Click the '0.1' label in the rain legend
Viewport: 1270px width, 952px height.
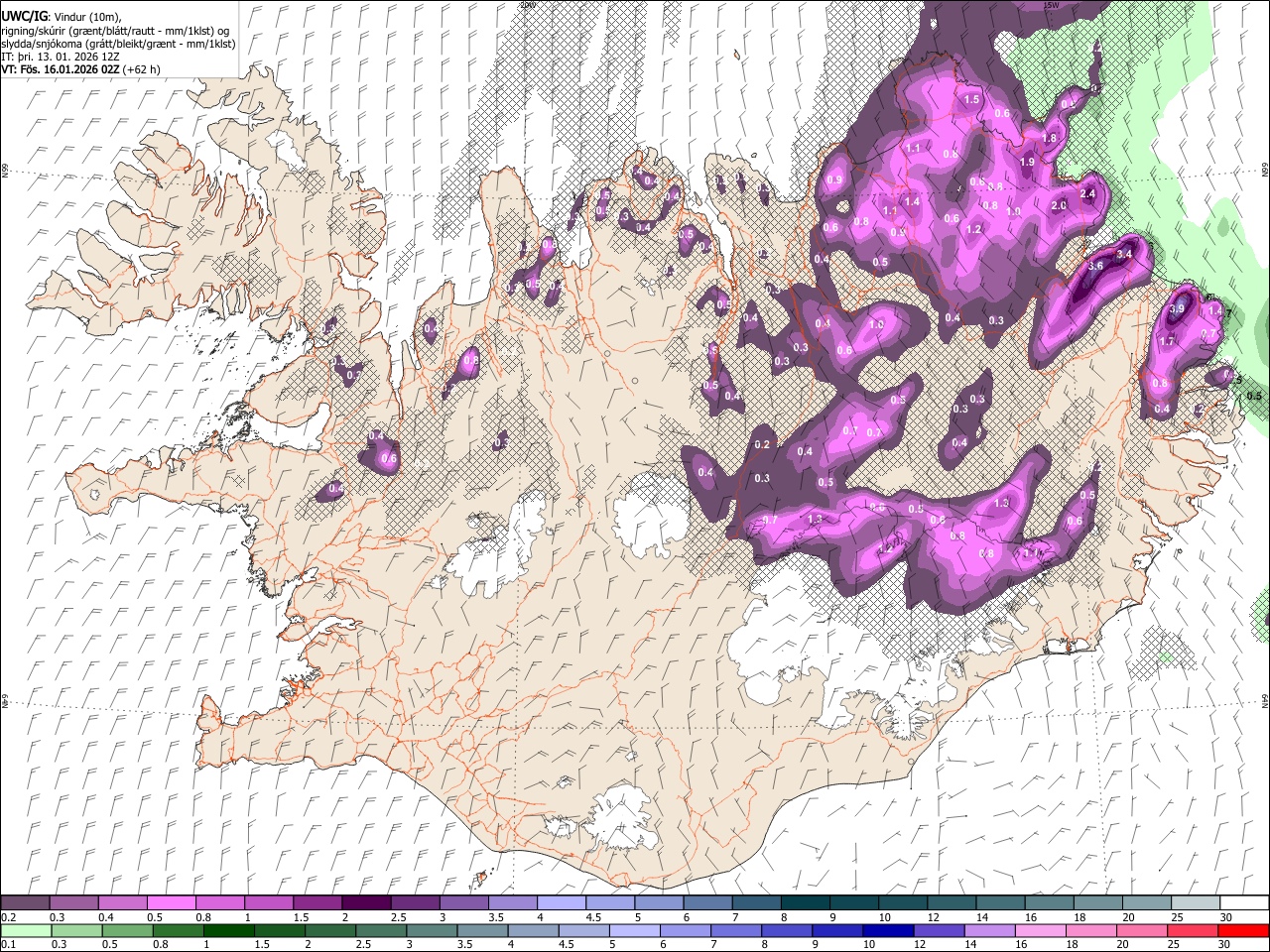click(x=7, y=945)
